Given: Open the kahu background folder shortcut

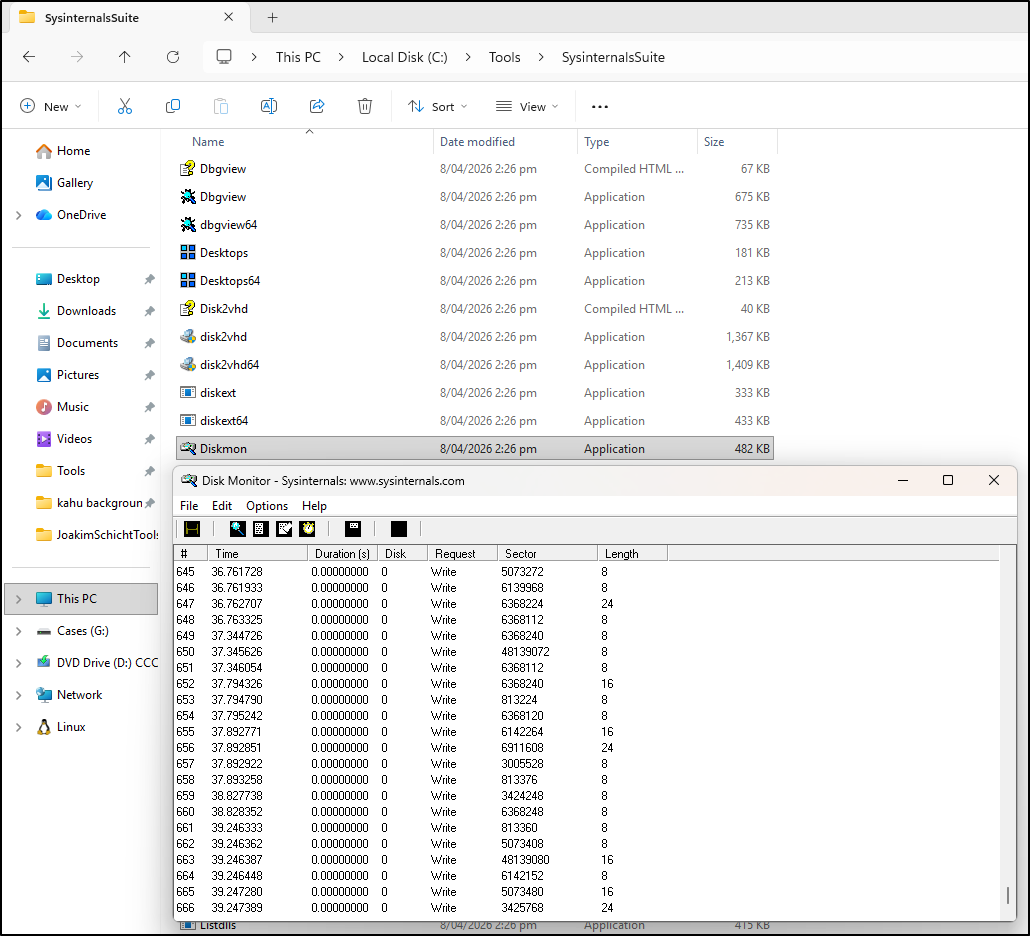Looking at the screenshot, I should 89,503.
